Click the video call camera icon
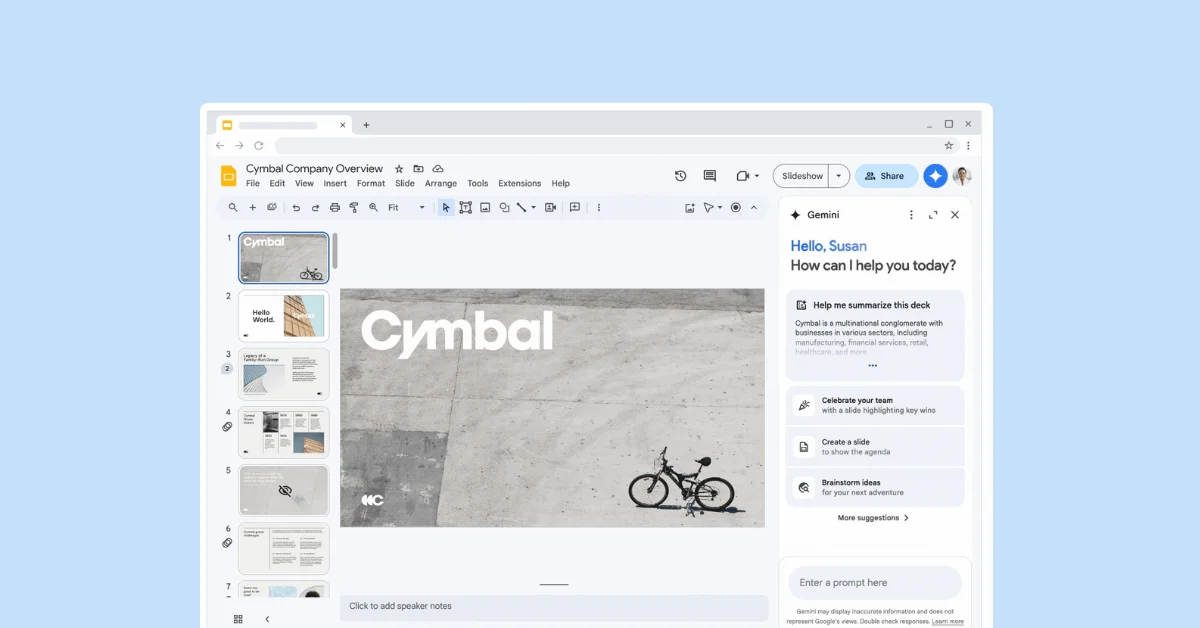Screen dimensions: 1200x628 click(x=742, y=176)
